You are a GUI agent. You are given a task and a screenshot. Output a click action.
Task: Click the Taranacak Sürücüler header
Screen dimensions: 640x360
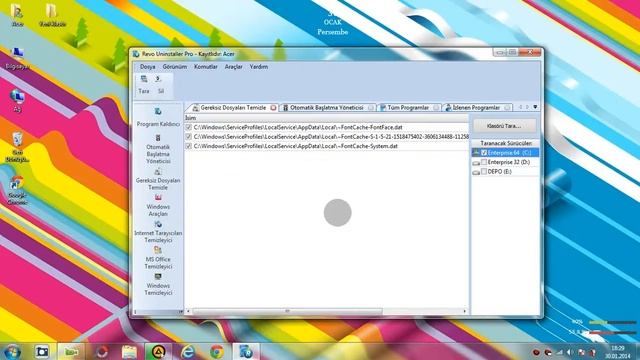506,143
